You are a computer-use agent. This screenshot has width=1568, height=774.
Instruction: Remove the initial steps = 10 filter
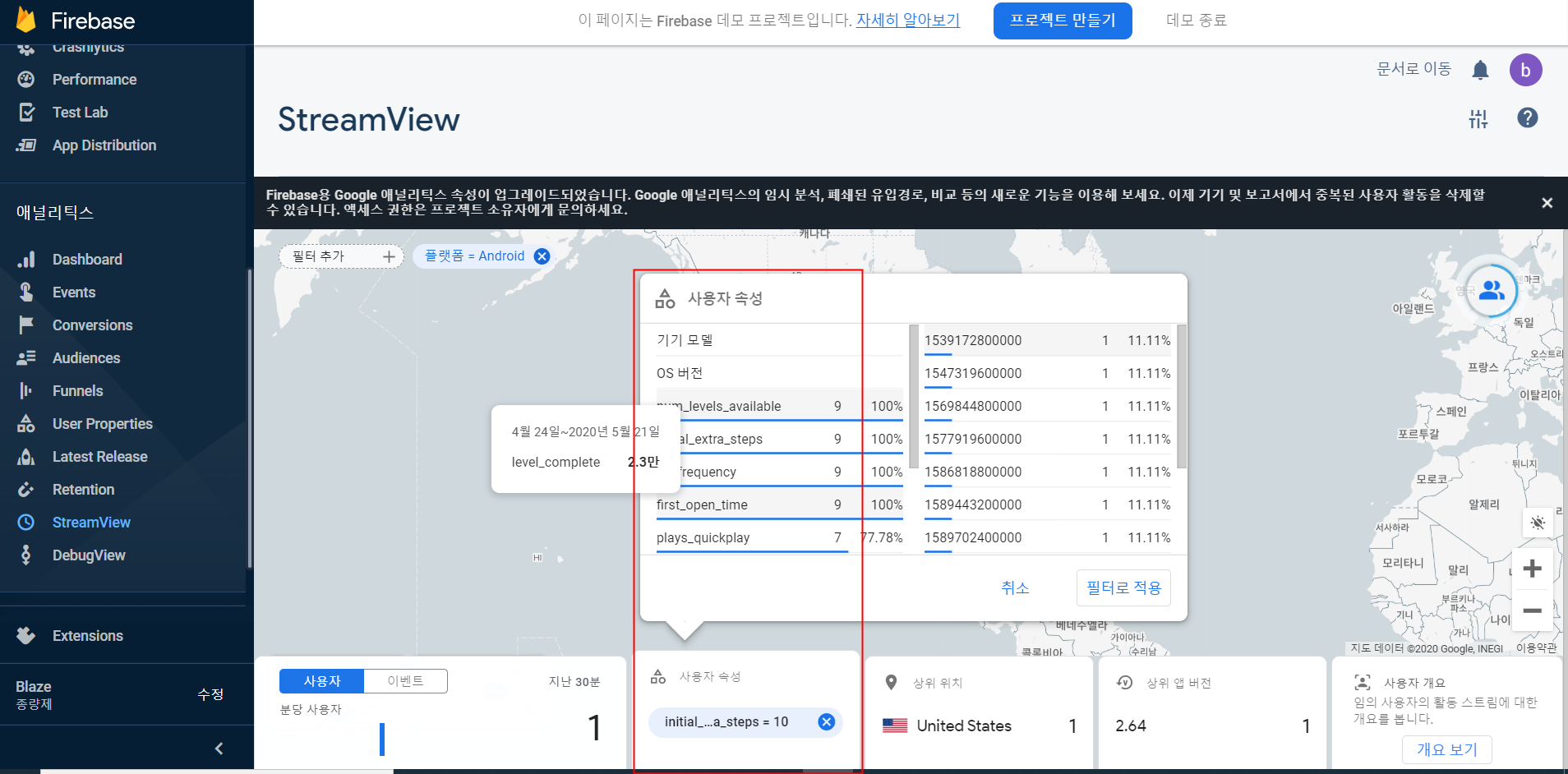point(827,721)
